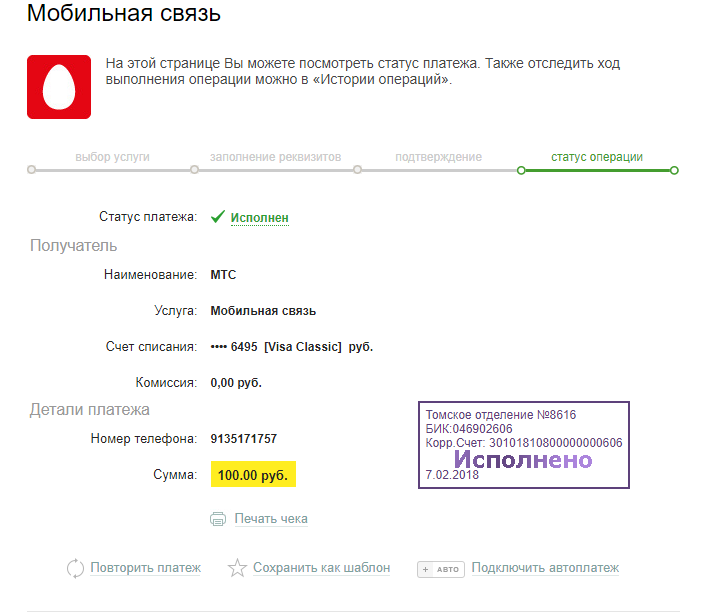The width and height of the screenshot is (720, 615).
Task: Click the Корр.Счет number in stamp
Action: [x=524, y=443]
